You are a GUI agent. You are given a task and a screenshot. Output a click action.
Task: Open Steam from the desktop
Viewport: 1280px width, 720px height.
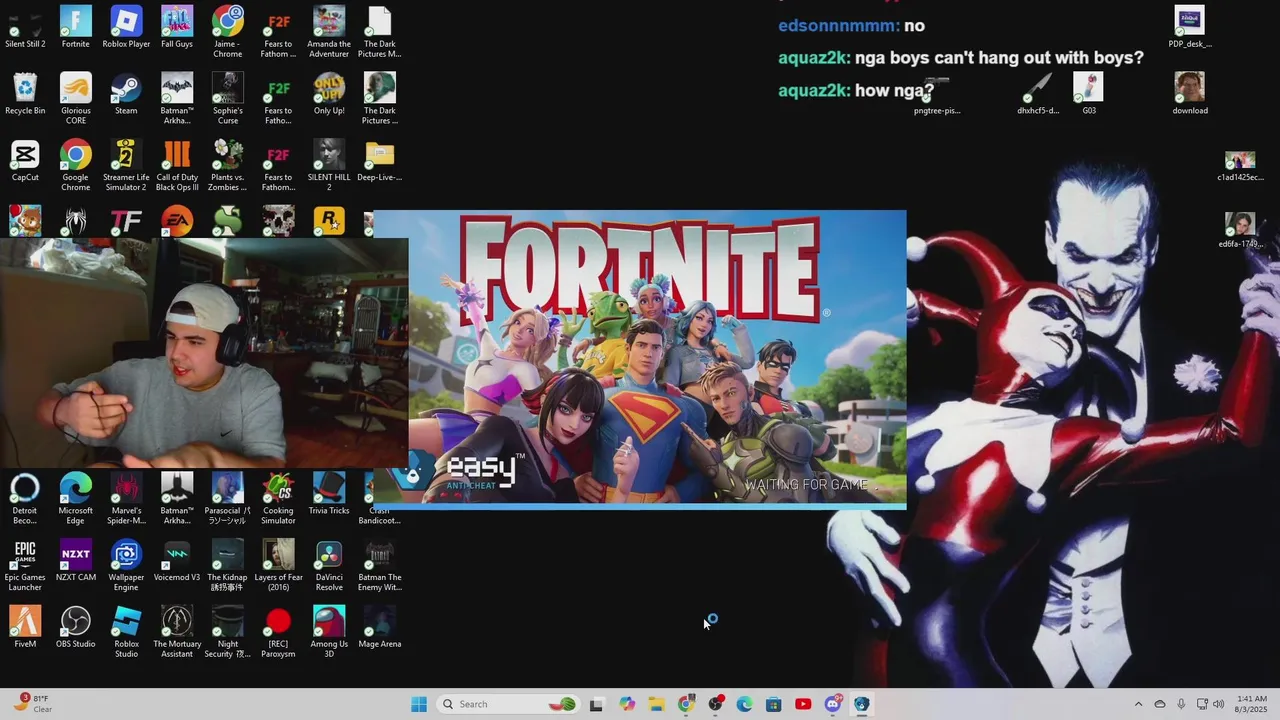126,94
